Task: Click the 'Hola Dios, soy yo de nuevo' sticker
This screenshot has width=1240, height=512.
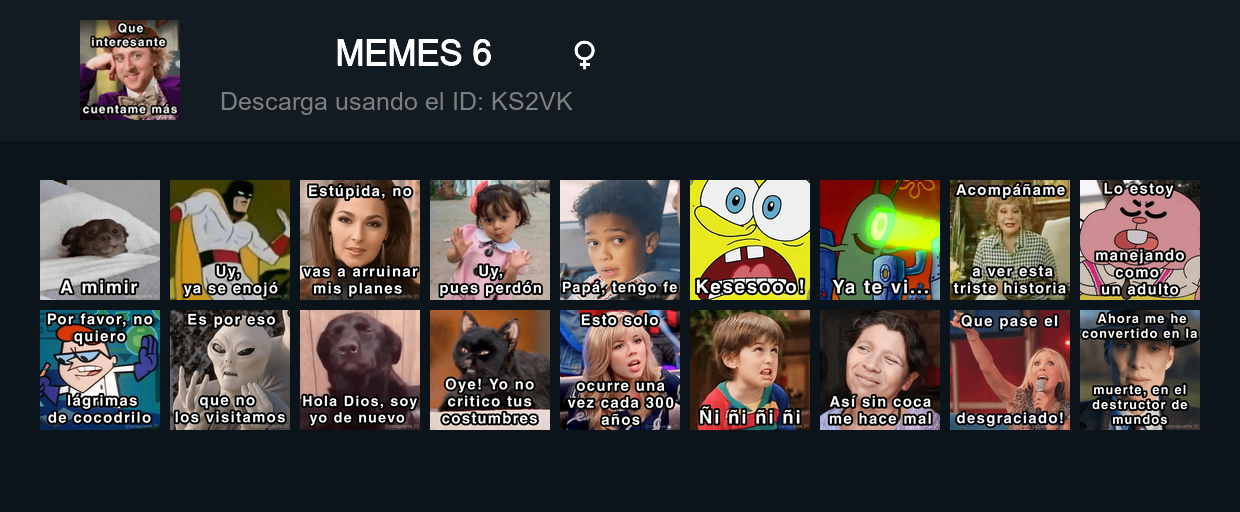Action: (360, 370)
